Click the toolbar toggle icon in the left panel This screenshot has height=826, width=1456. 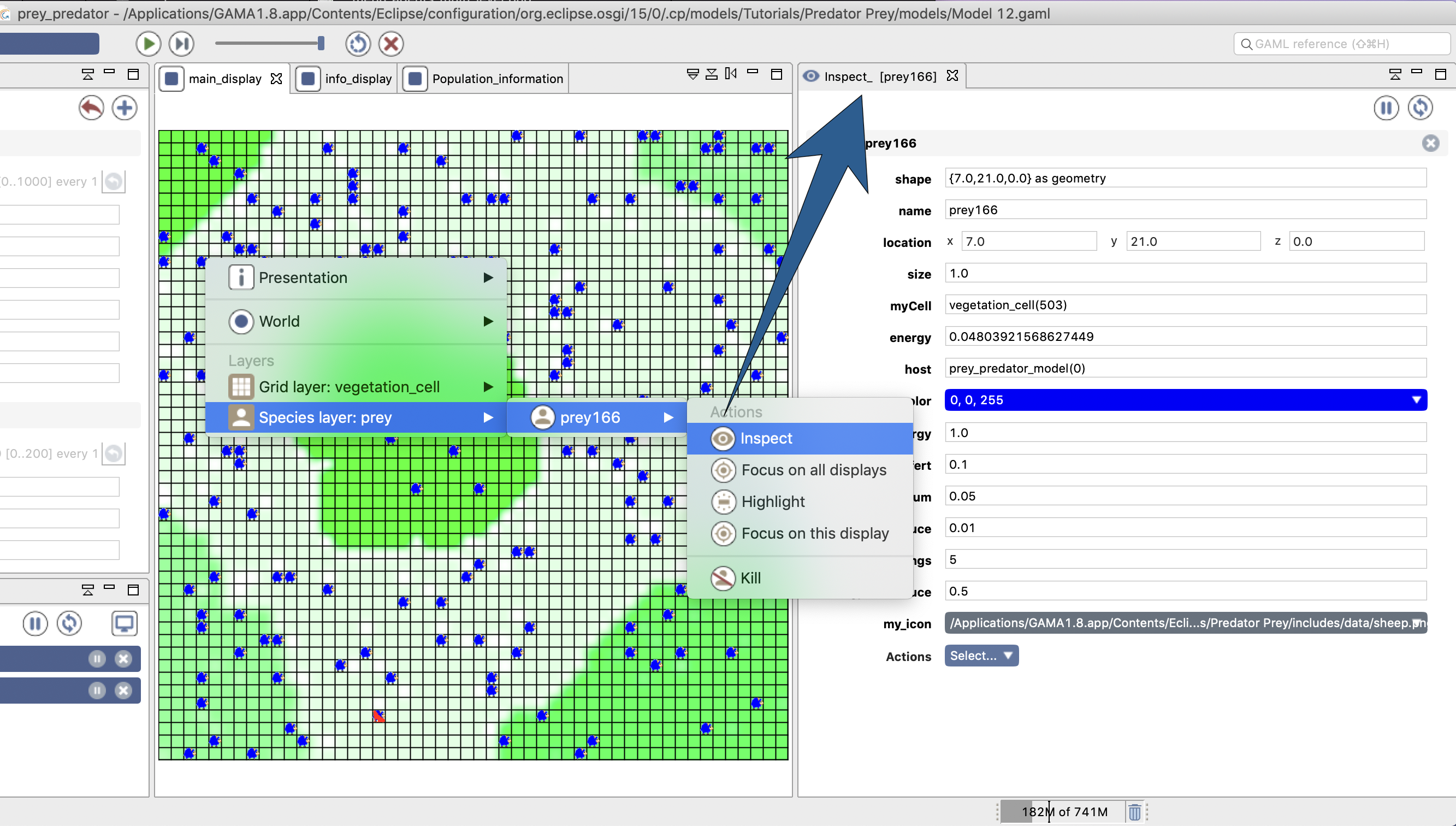coord(88,74)
